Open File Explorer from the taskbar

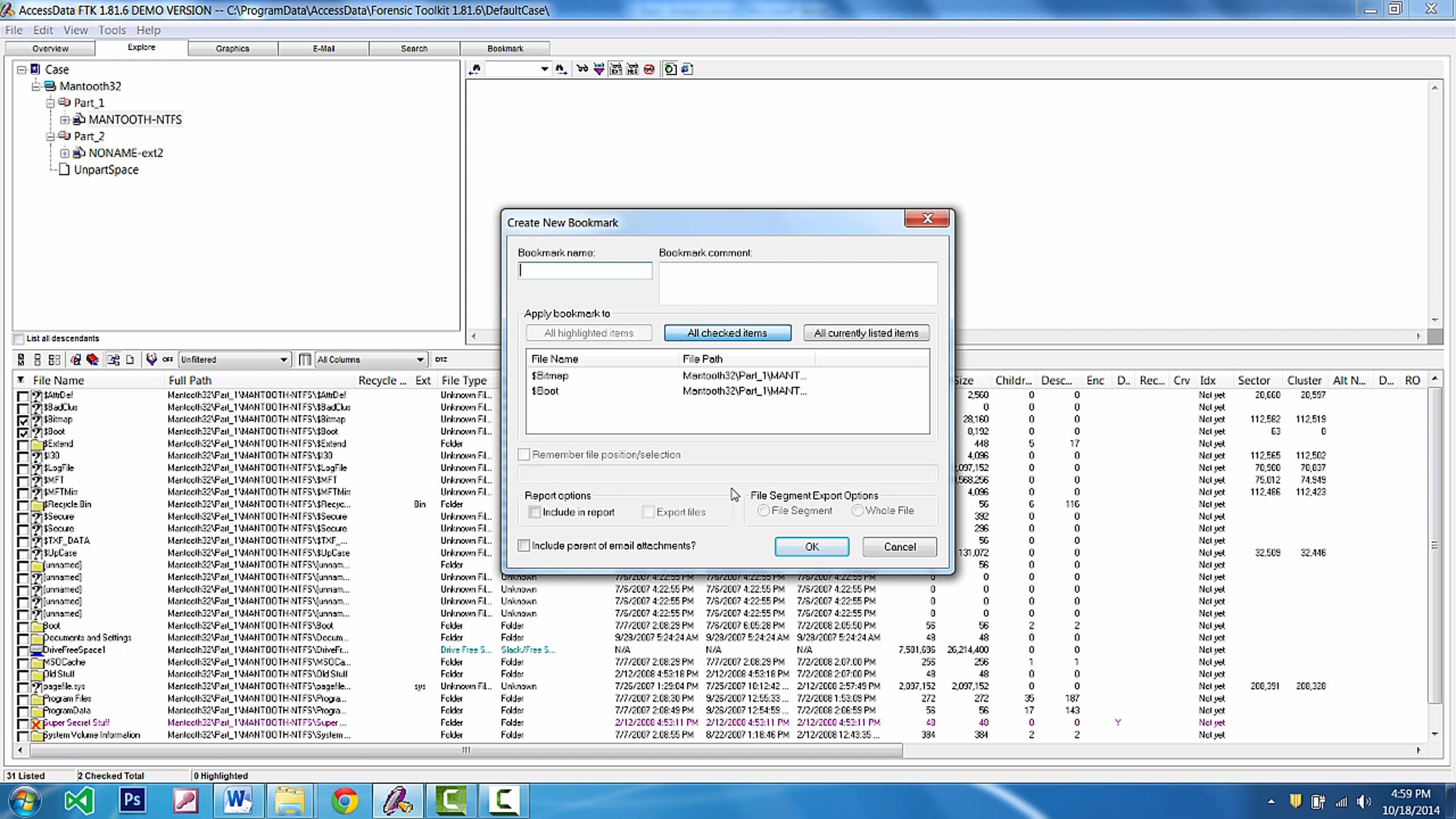290,801
